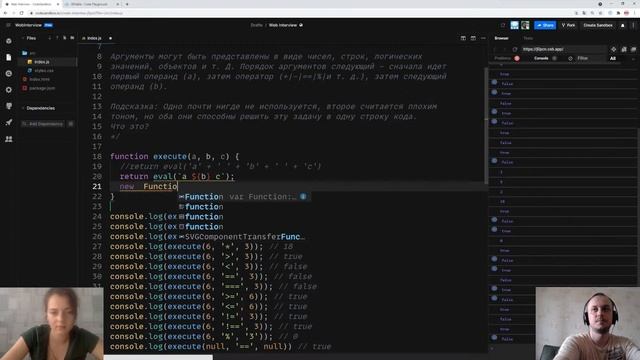Click the last icon in the Files header

[72, 38]
